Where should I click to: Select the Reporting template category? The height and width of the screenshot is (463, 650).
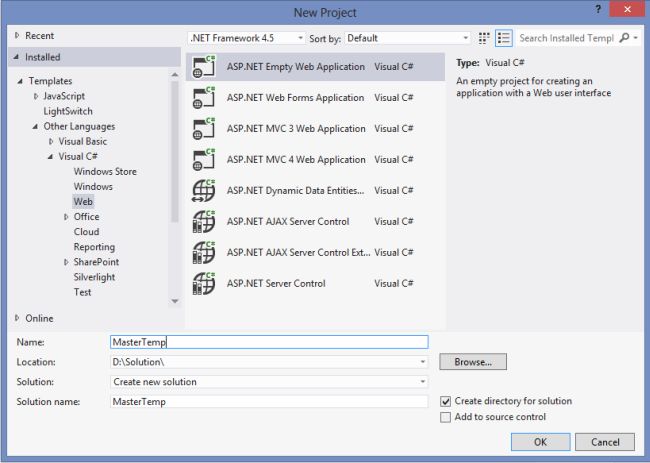[x=94, y=247]
